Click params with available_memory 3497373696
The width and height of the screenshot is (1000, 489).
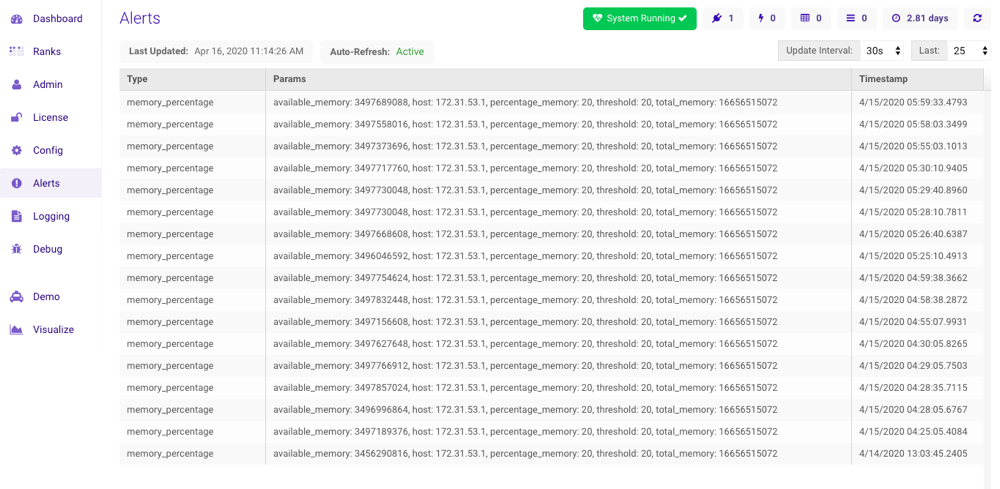pos(526,146)
